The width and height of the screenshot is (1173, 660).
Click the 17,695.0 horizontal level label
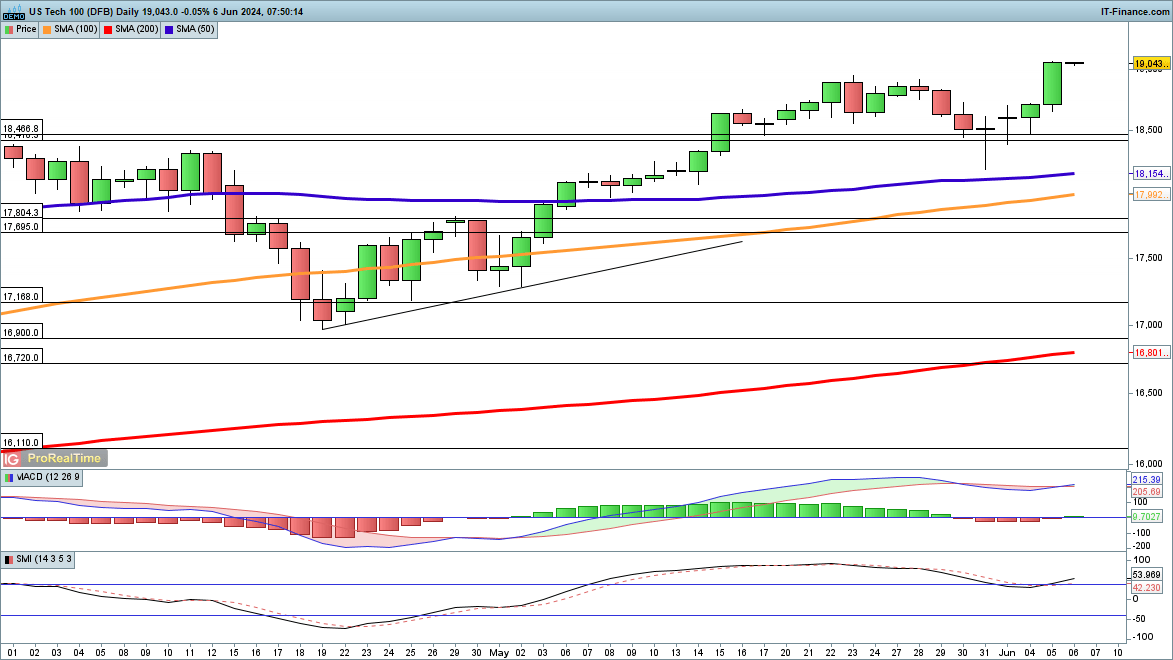(x=21, y=227)
